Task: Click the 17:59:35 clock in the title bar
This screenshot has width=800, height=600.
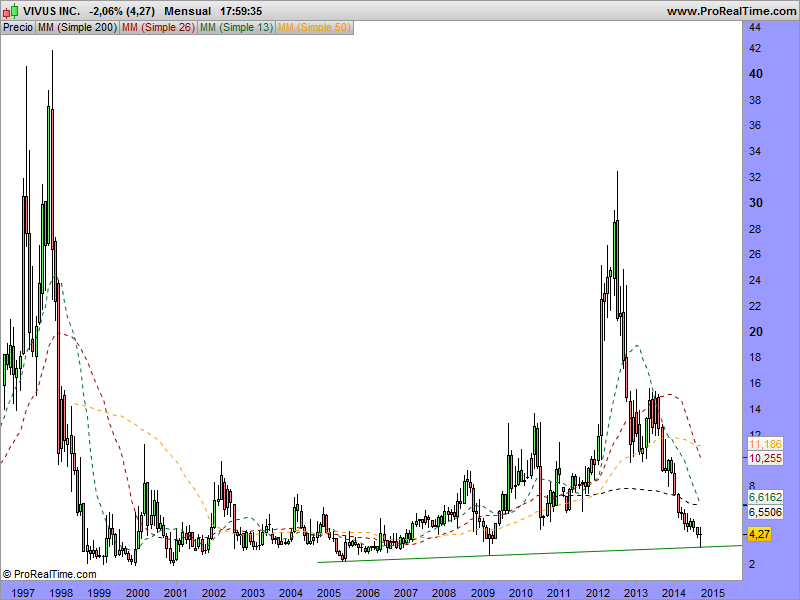Action: pyautogui.click(x=241, y=11)
